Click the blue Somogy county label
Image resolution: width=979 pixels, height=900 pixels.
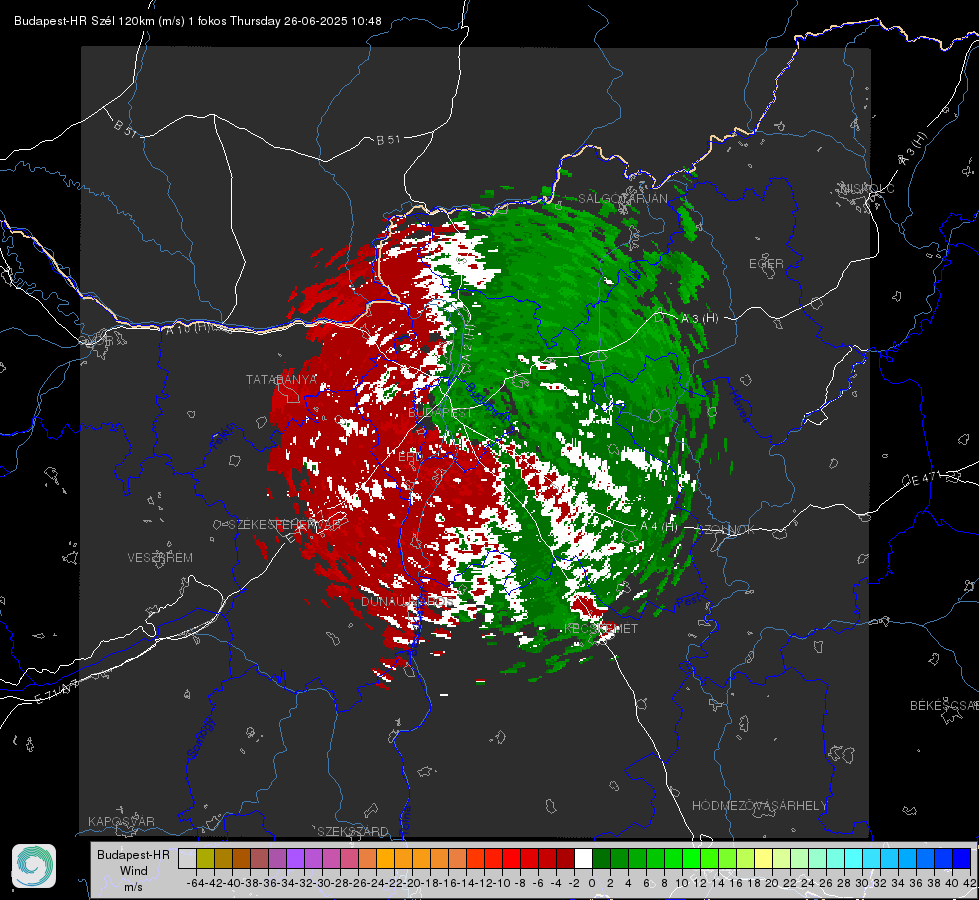click(199, 739)
